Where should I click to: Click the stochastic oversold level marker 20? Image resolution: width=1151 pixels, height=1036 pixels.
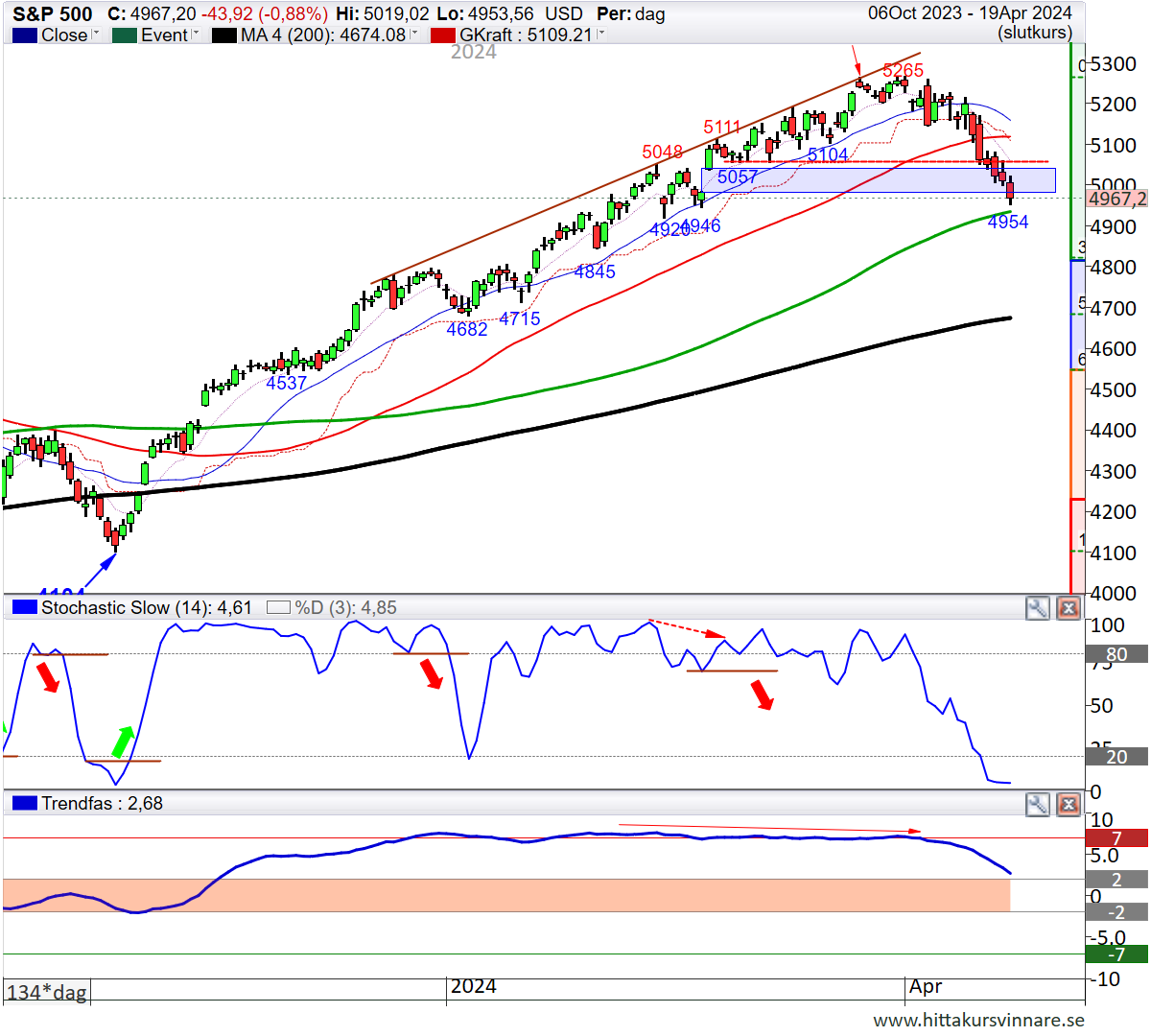click(x=1116, y=758)
